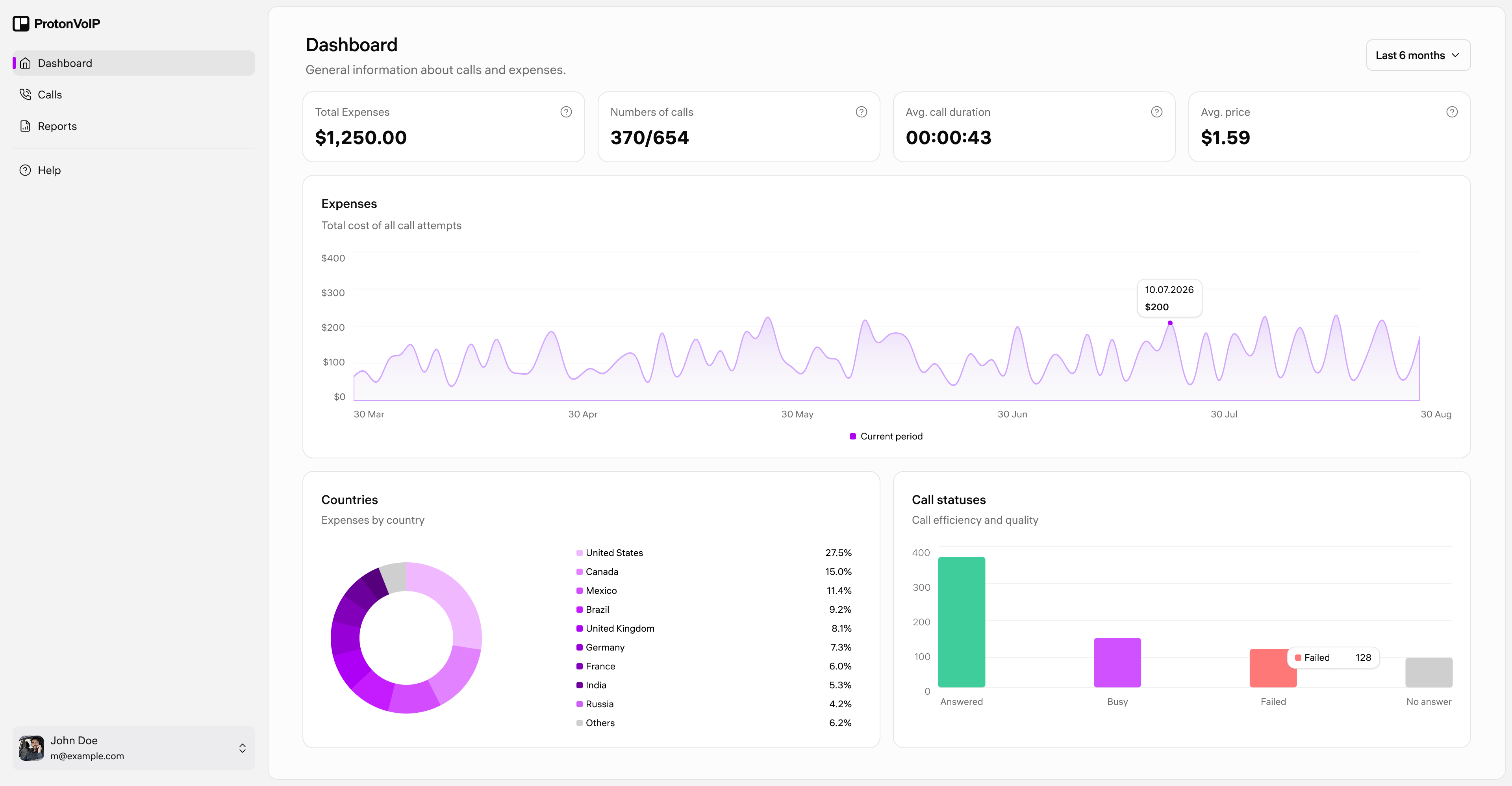The image size is (1512, 786).
Task: Click the Dashboard home icon in sidebar
Action: [25, 63]
